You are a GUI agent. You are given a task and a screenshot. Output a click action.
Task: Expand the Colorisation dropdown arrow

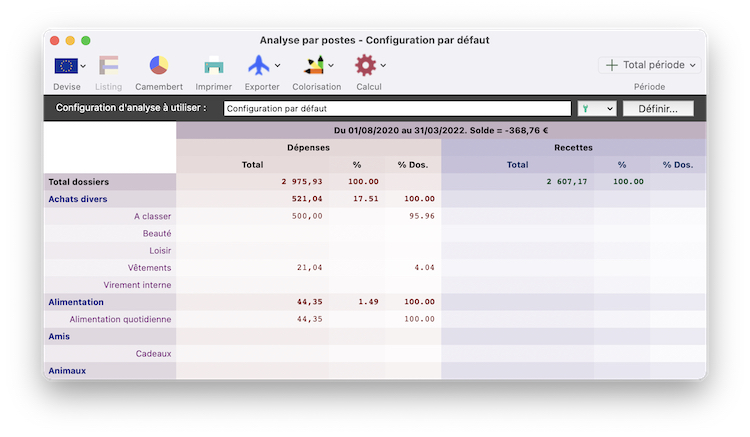pyautogui.click(x=331, y=66)
